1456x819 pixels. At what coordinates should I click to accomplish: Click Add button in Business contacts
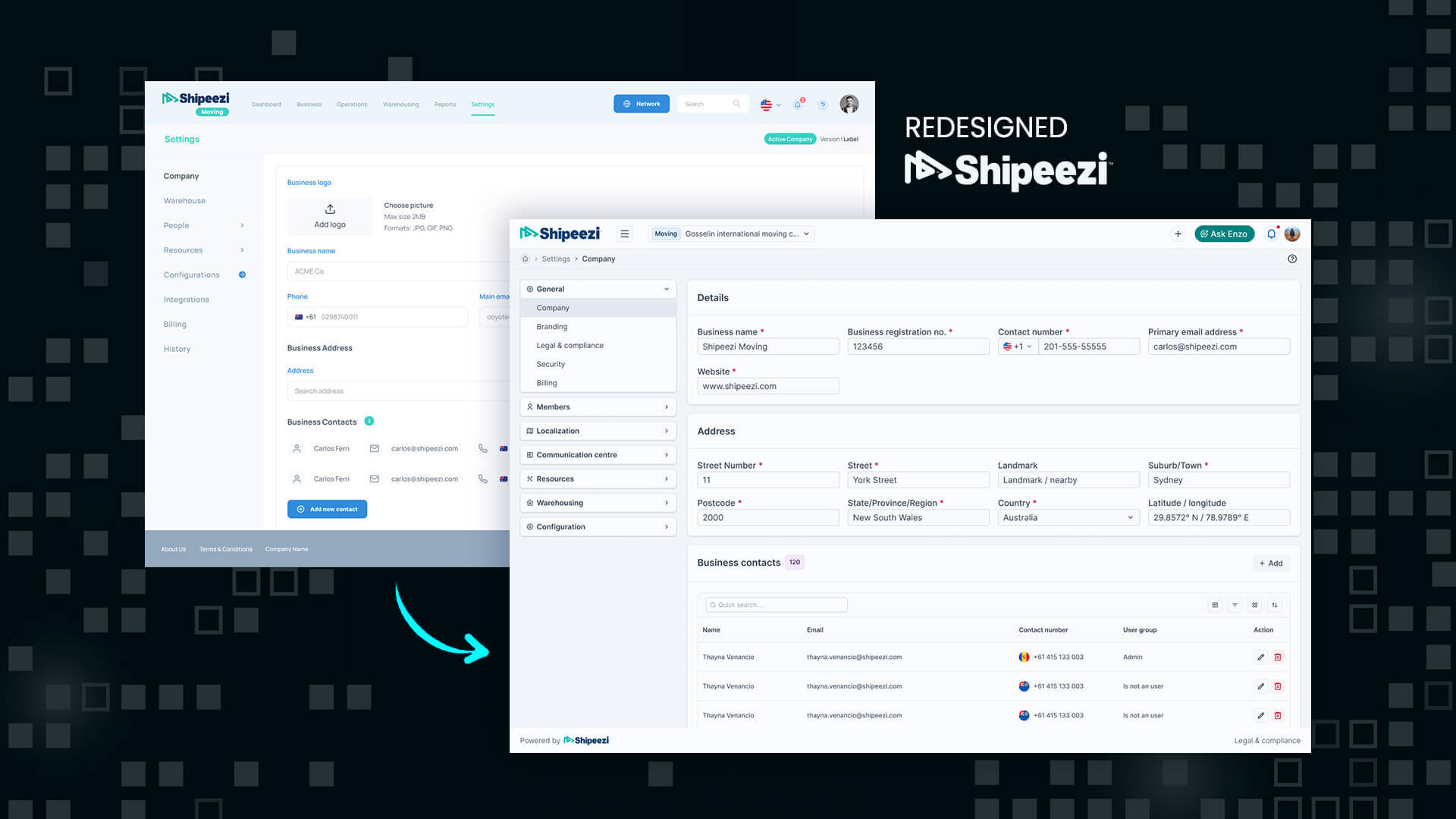click(1271, 563)
